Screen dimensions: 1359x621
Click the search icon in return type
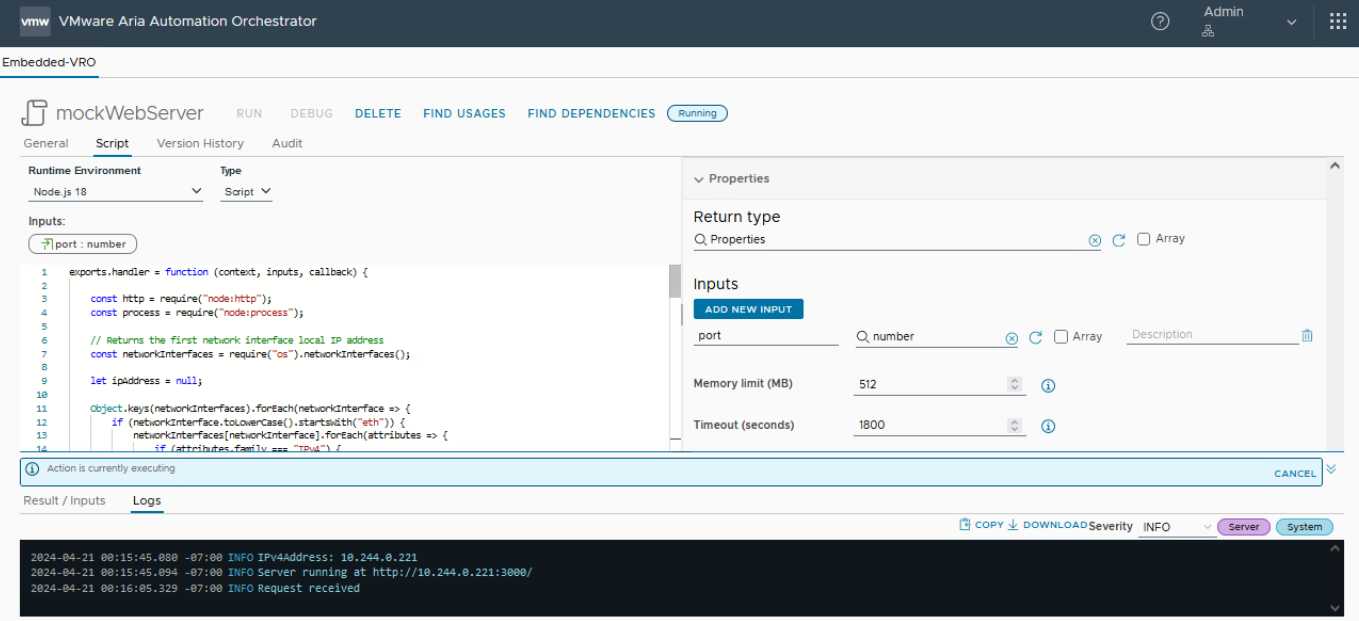[x=701, y=240]
